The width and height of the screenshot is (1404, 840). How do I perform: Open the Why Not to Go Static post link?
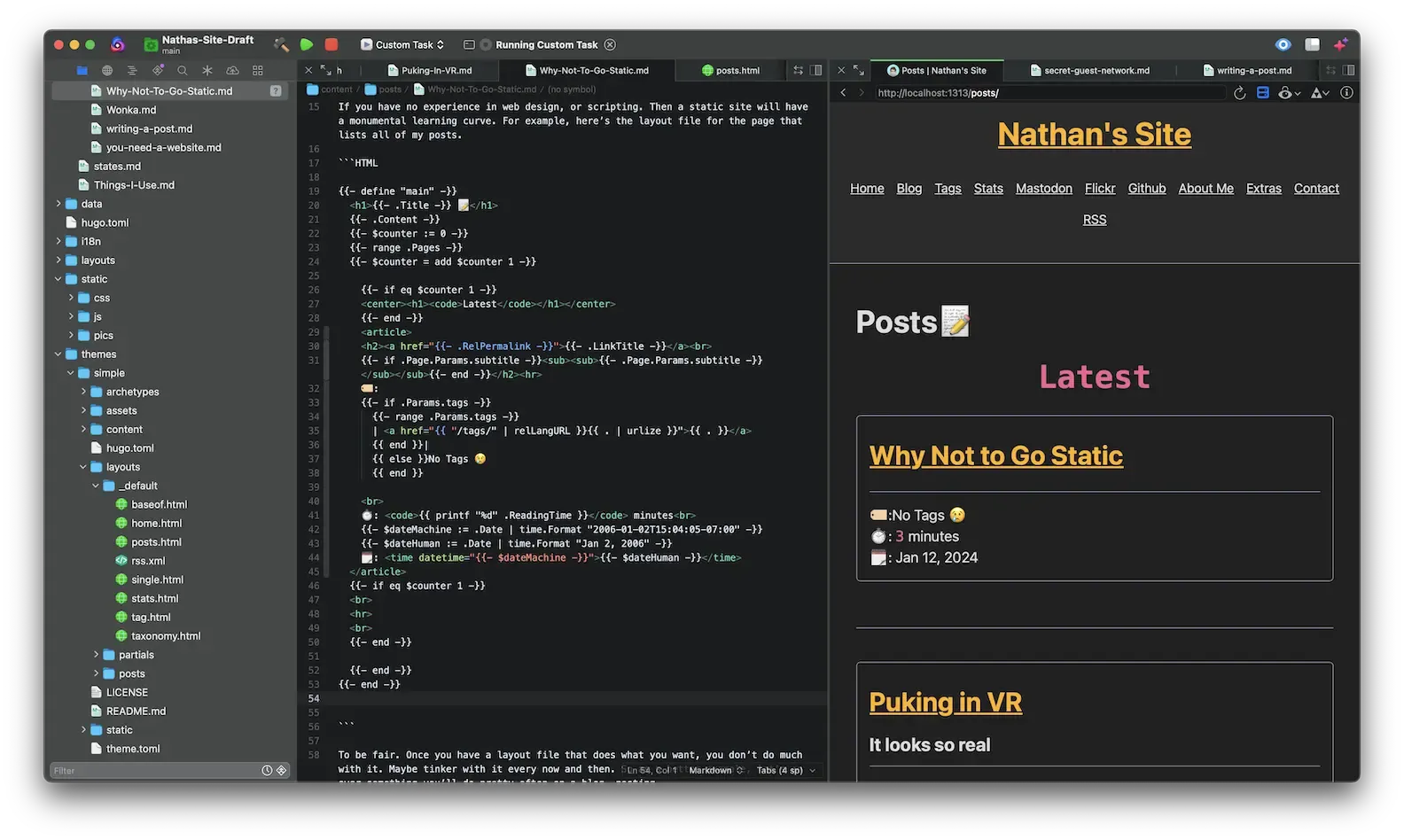pos(995,455)
